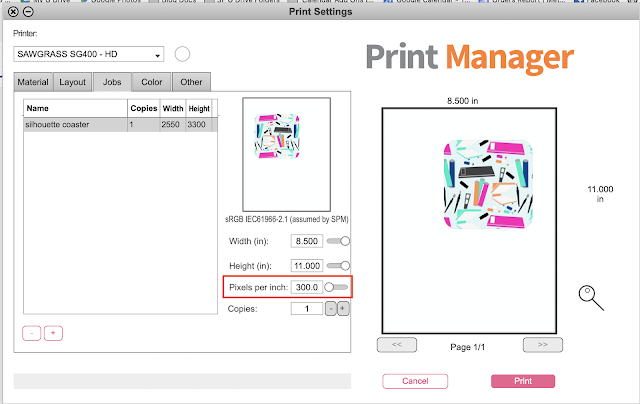Toggle the Width (in) switch
The height and width of the screenshot is (404, 640).
point(338,241)
